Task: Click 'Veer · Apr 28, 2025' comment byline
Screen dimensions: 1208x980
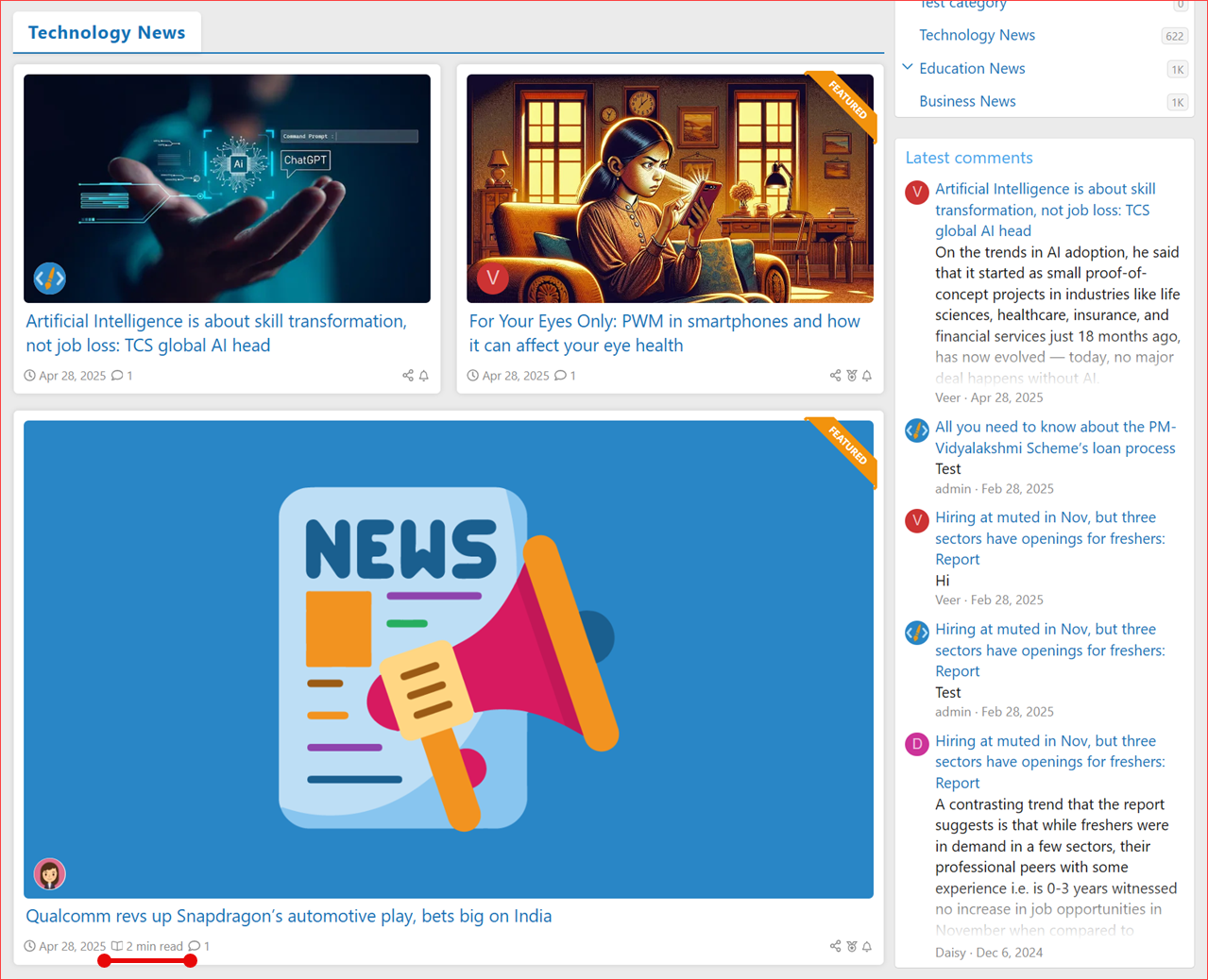Action: pos(989,397)
